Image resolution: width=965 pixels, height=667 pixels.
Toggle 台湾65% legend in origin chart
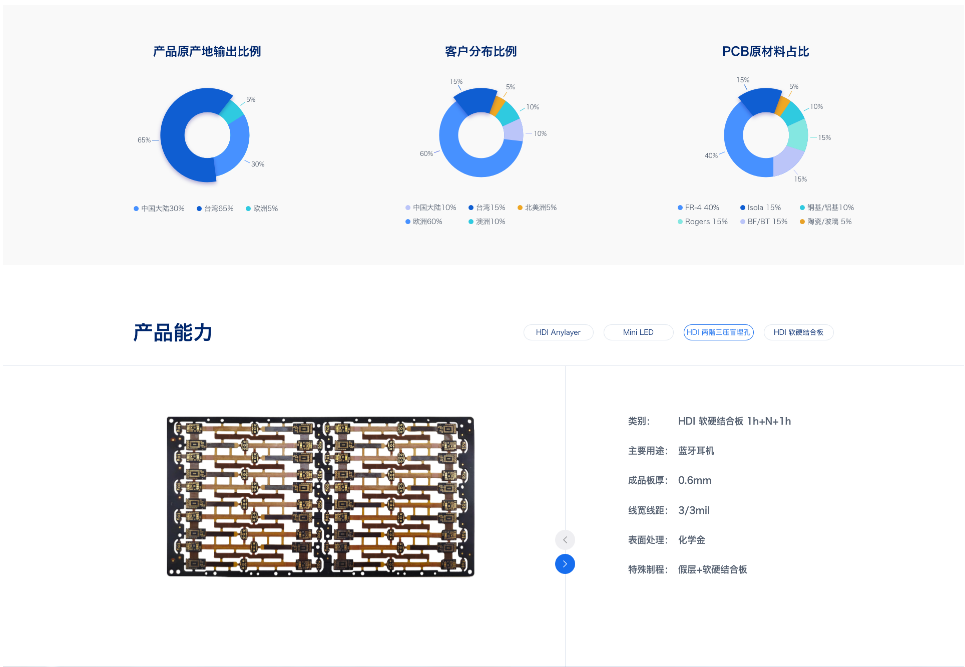pos(214,208)
